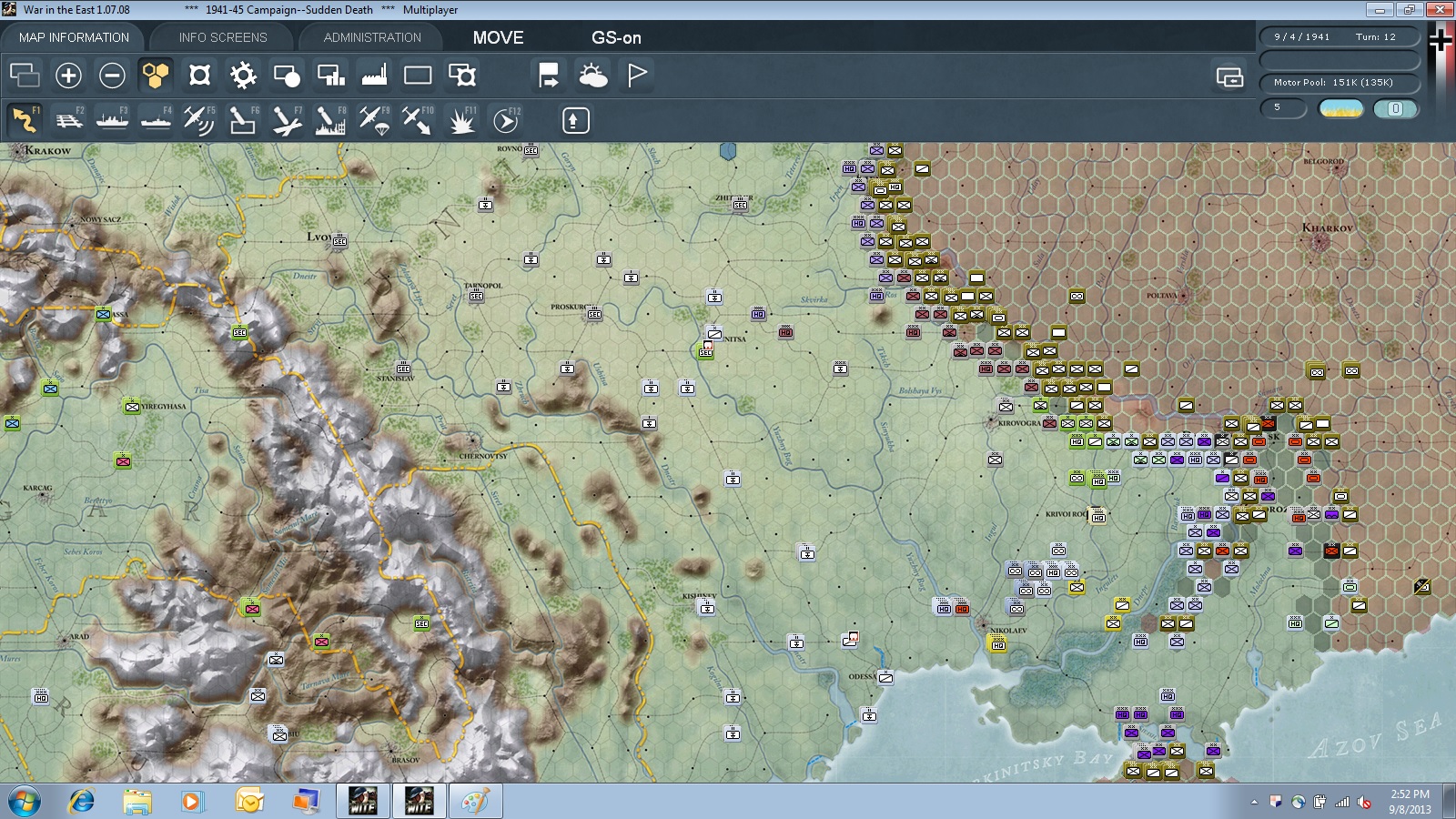Zoom in with the plus icon
Image resolution: width=1456 pixels, height=819 pixels.
(x=68, y=75)
